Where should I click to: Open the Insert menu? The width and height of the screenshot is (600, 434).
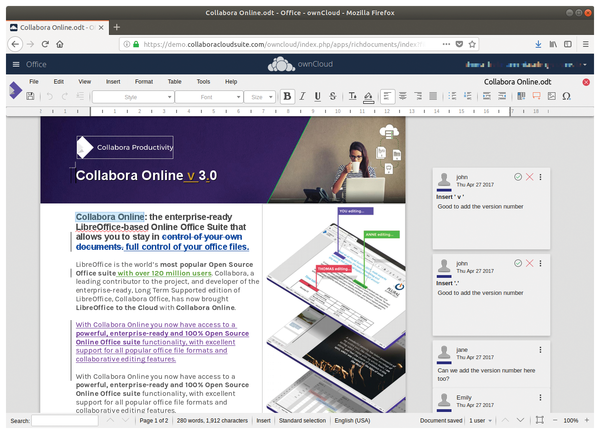(113, 82)
